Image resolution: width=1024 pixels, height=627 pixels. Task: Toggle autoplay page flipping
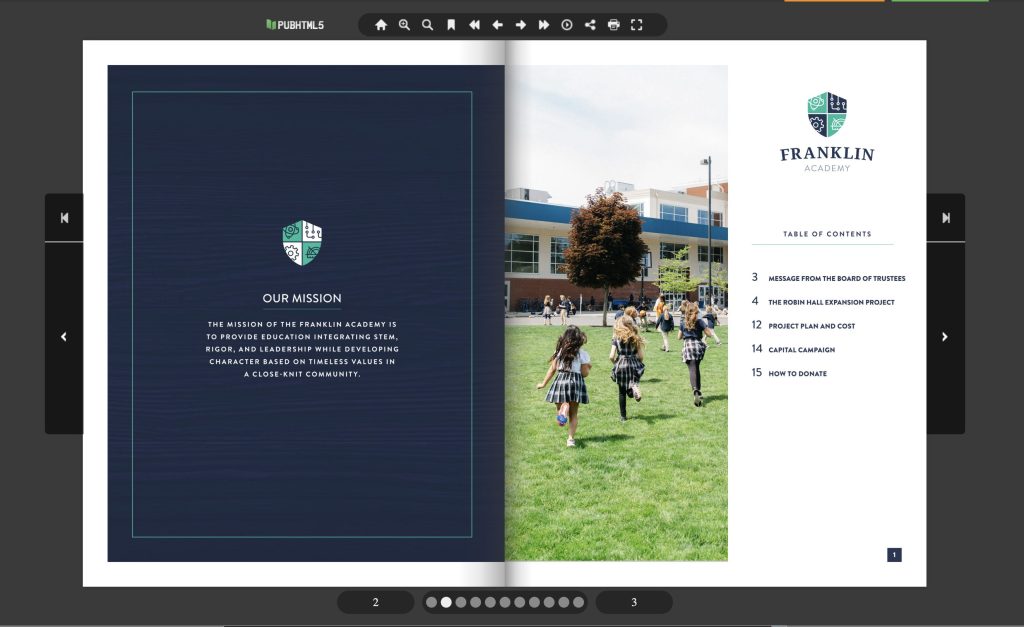566,25
